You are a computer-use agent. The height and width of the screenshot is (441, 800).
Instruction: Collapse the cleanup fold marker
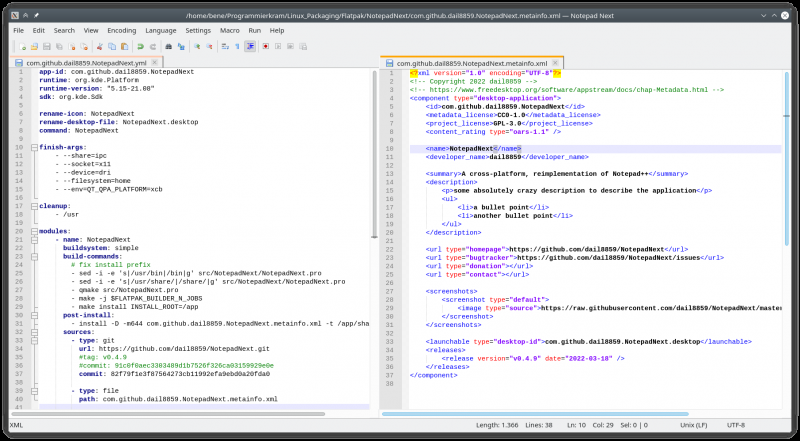coord(34,206)
